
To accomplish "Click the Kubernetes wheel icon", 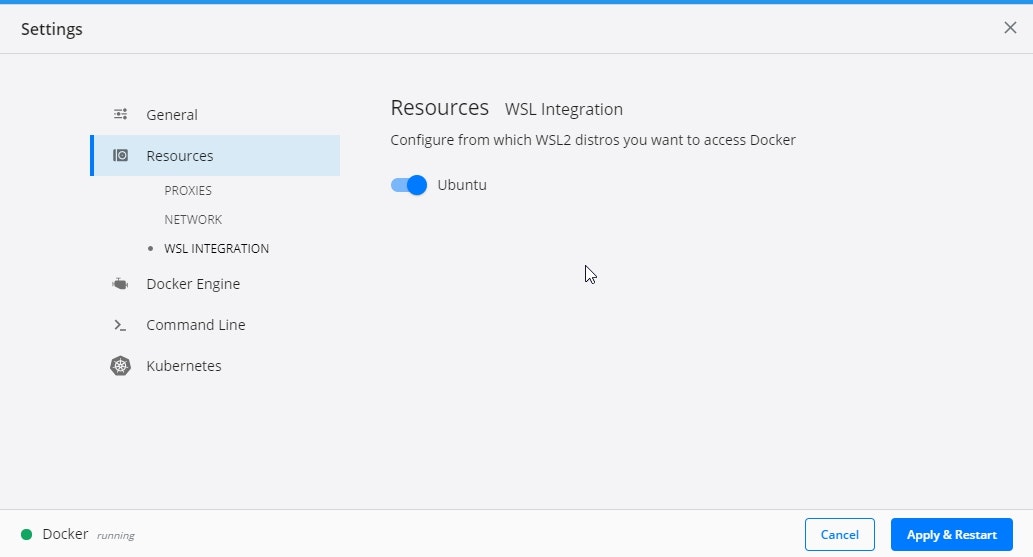I will (x=120, y=366).
